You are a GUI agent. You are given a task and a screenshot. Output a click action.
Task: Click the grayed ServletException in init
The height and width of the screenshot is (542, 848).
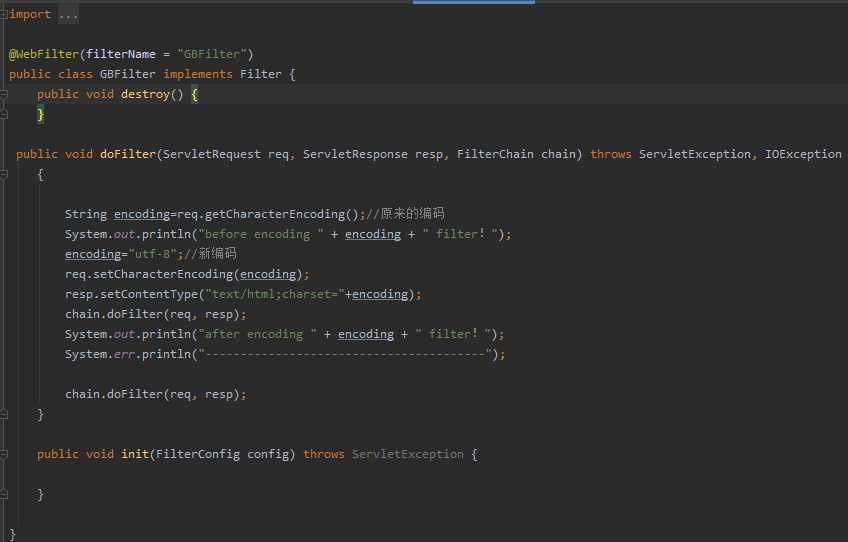coord(408,454)
